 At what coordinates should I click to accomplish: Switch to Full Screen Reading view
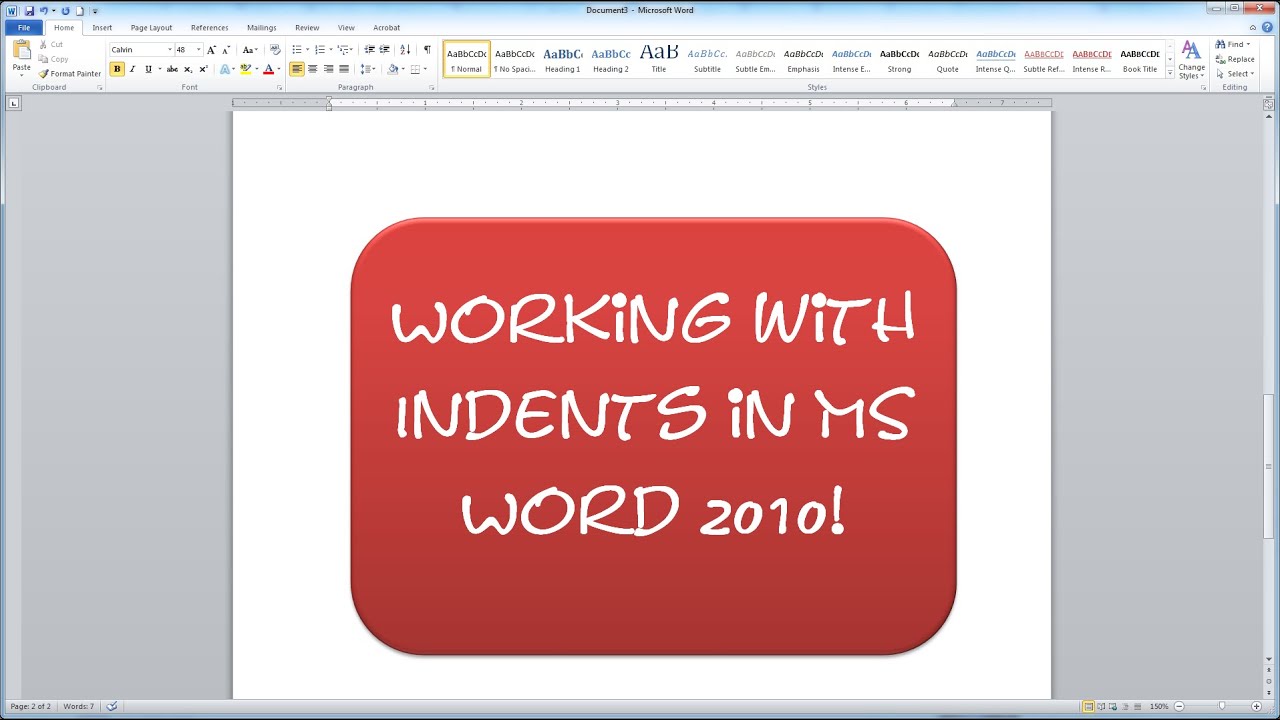[1103, 706]
